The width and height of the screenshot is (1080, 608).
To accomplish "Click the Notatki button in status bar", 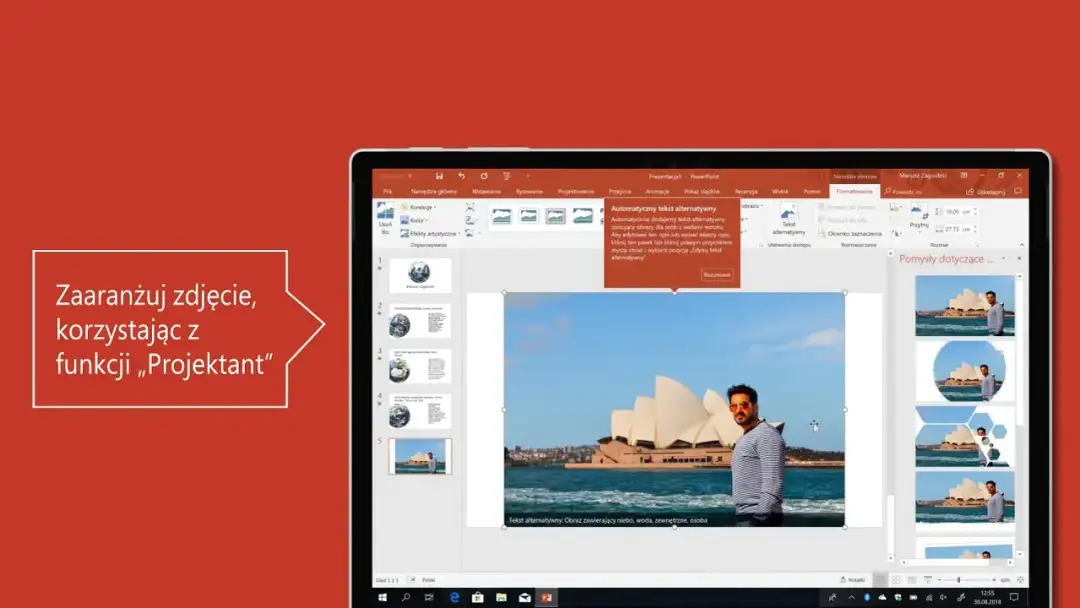I will point(852,580).
